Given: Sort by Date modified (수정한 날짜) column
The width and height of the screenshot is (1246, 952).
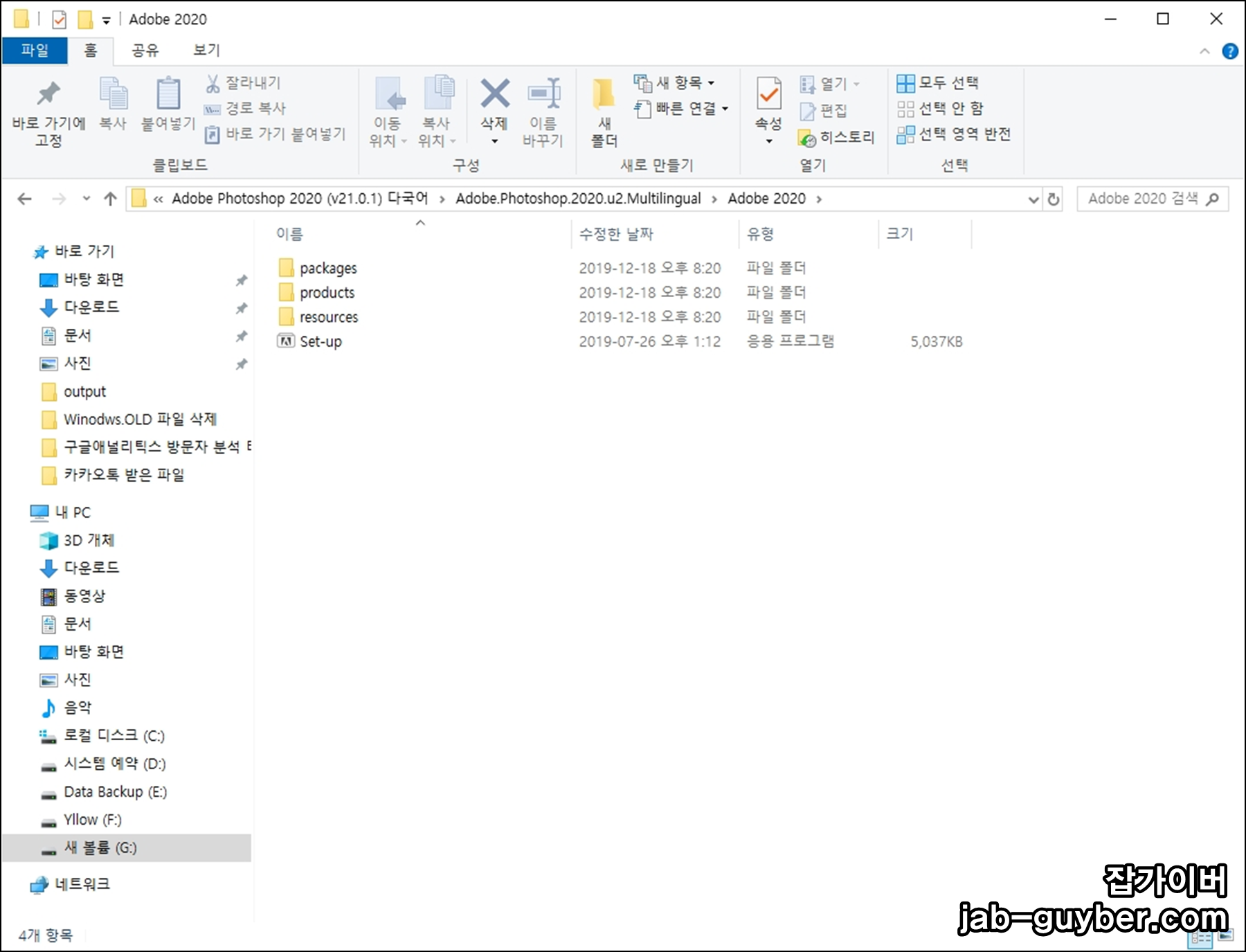Looking at the screenshot, I should (x=616, y=234).
